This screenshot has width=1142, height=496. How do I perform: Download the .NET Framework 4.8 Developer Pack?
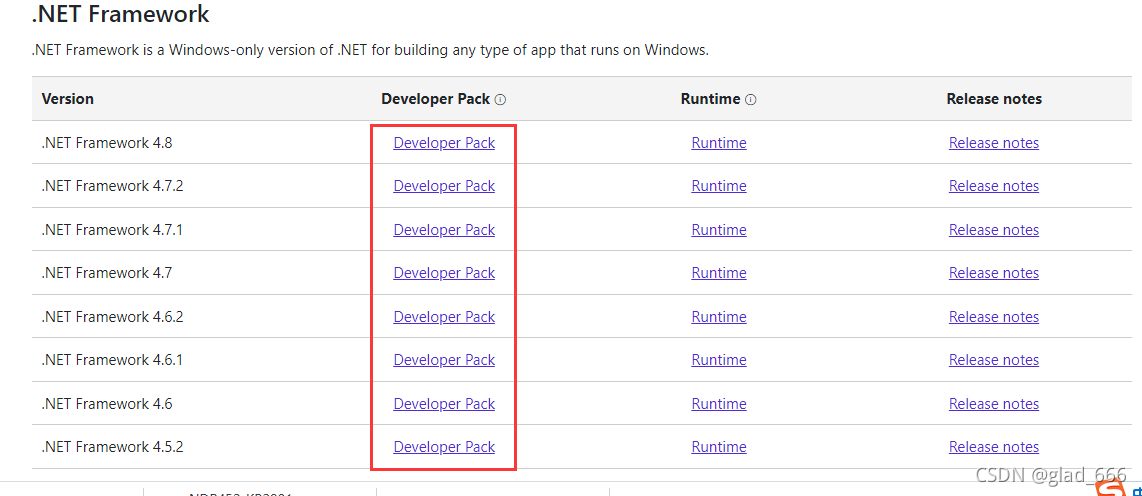[444, 143]
